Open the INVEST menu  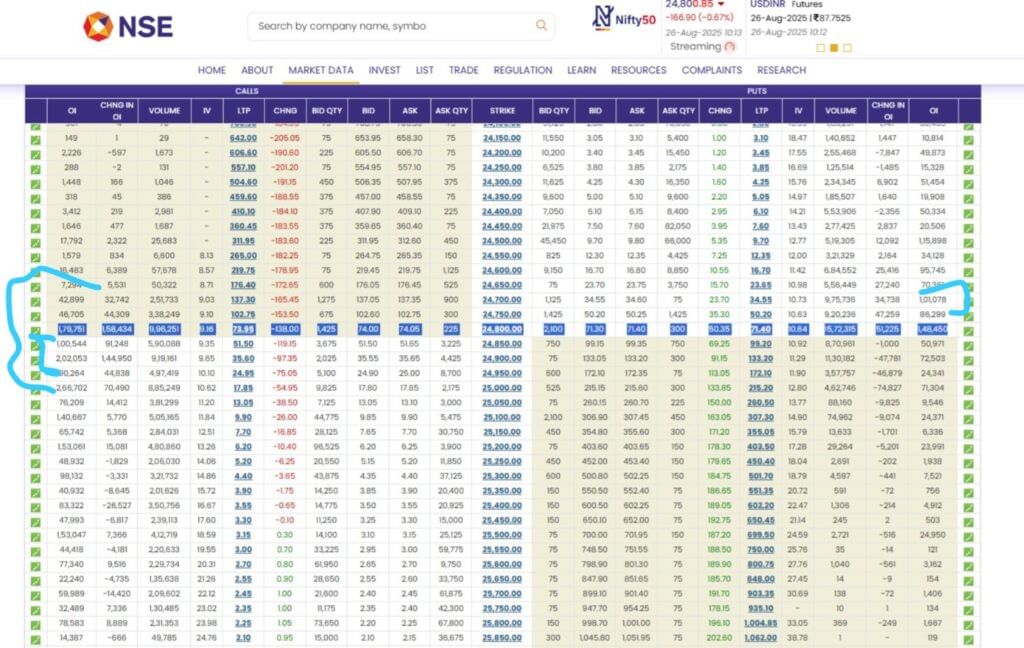pos(384,70)
